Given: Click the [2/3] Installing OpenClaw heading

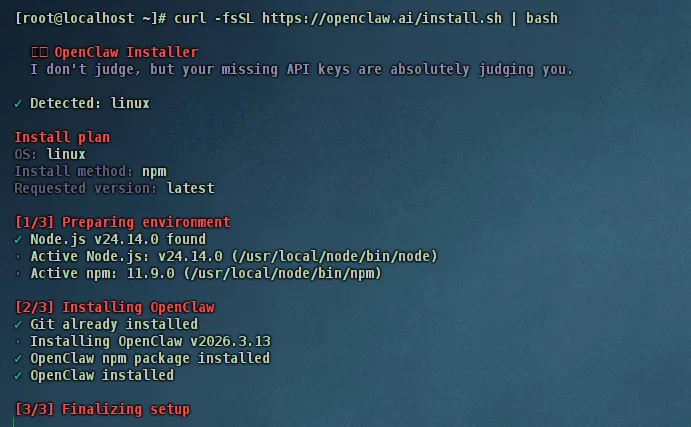Looking at the screenshot, I should coord(115,308).
